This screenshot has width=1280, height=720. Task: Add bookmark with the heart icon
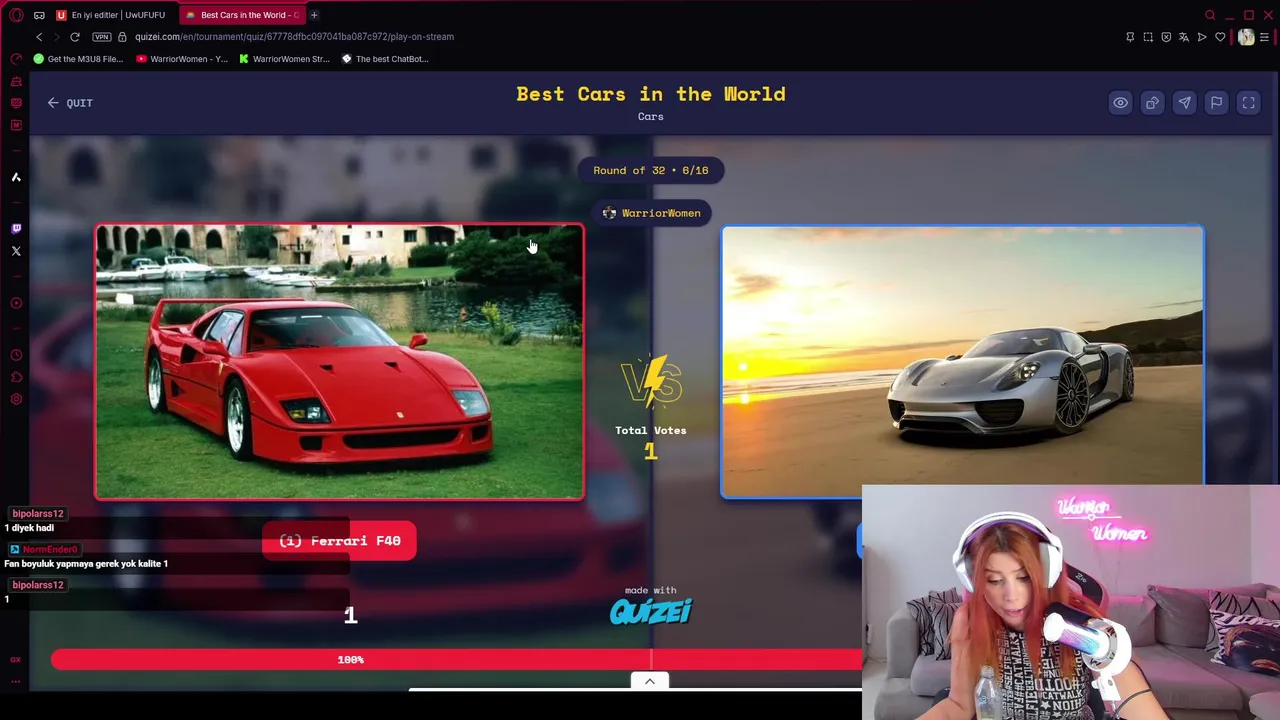tap(1220, 37)
